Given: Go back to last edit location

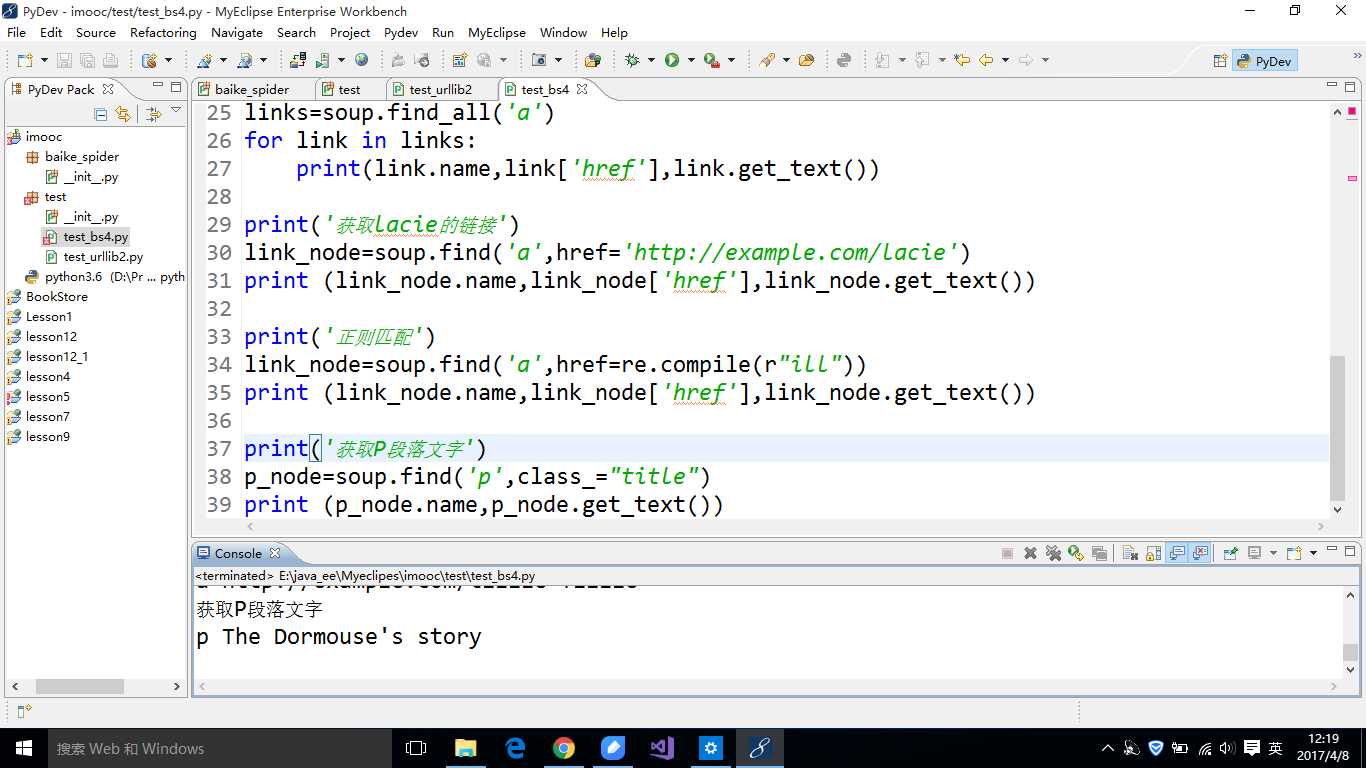Looking at the screenshot, I should pyautogui.click(x=962, y=61).
